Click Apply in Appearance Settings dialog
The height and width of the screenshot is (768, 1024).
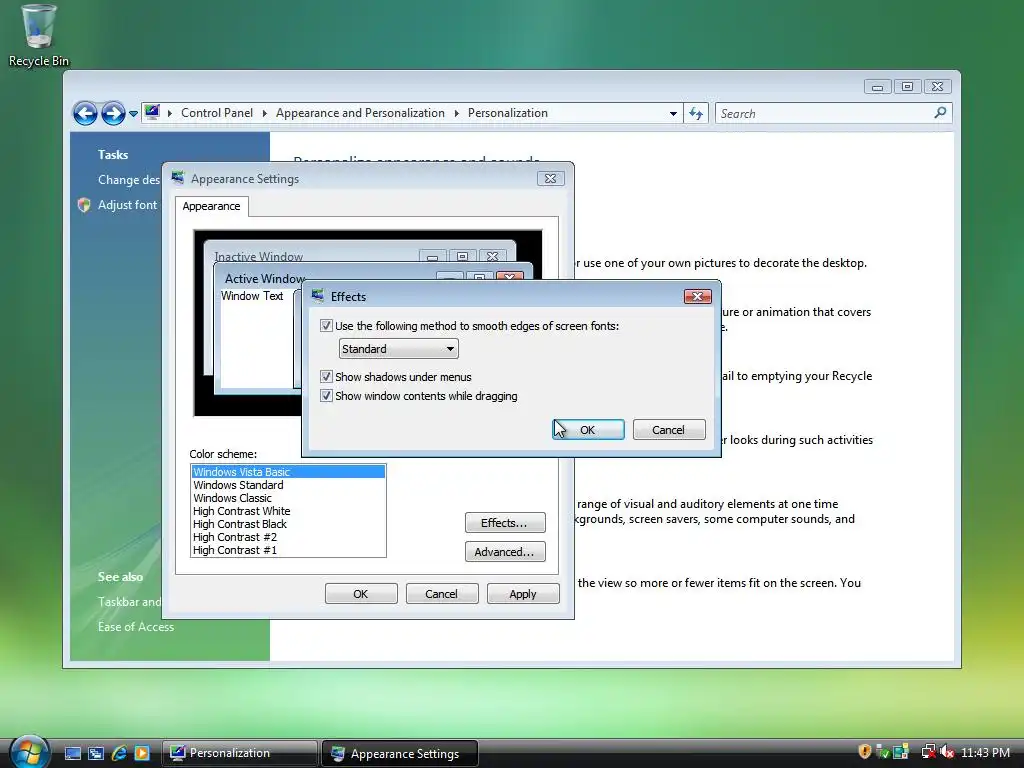coord(523,594)
